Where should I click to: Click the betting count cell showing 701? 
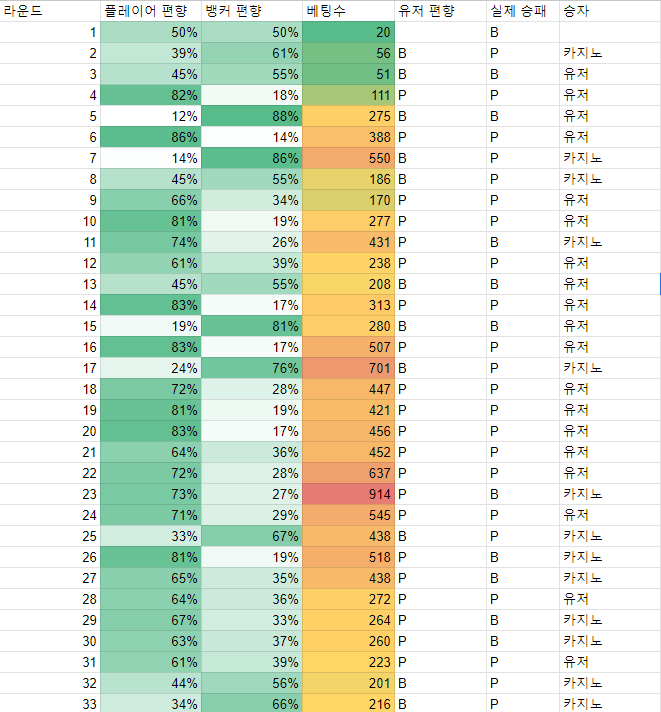click(349, 368)
